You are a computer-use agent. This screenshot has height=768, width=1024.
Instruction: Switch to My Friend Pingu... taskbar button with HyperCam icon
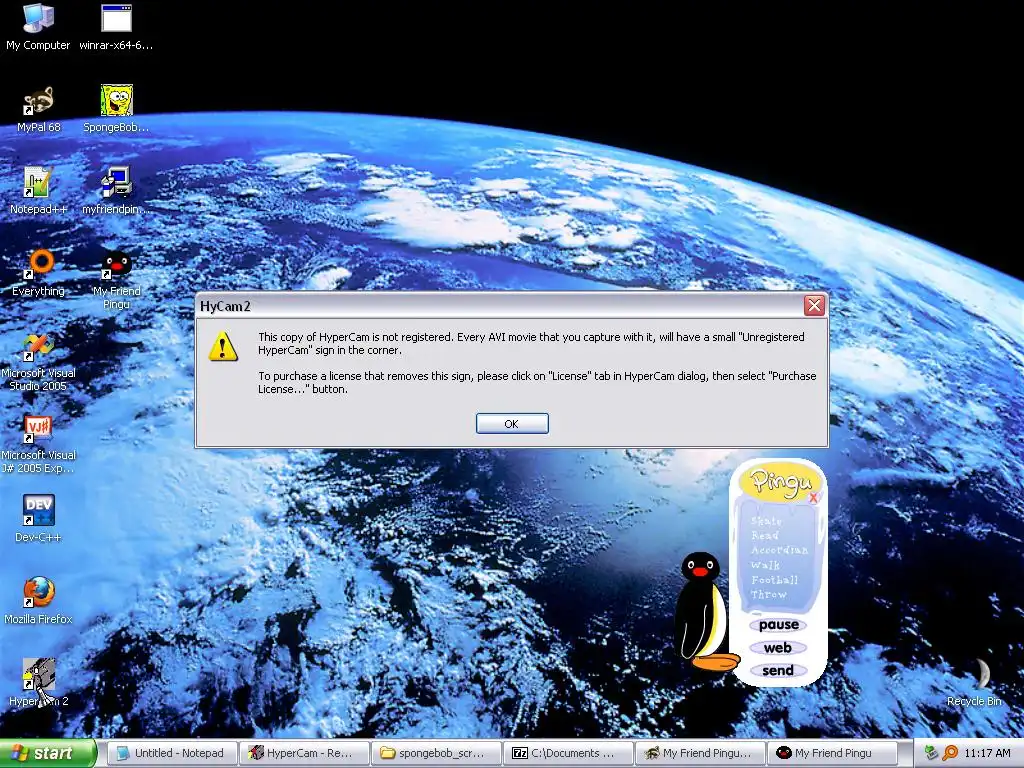click(700, 753)
